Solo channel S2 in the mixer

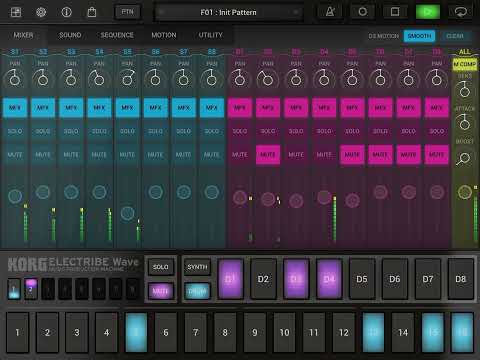43,131
